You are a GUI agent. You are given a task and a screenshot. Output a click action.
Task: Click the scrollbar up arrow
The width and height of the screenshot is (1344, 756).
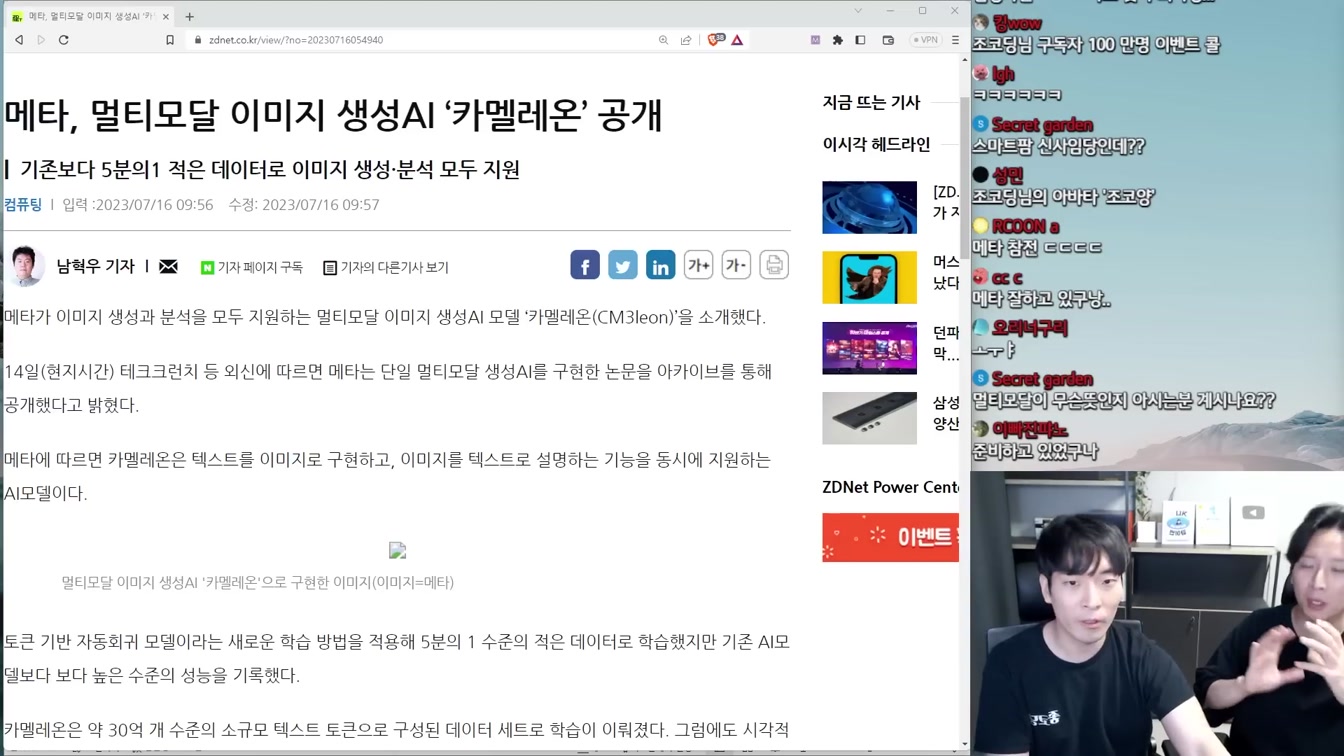[x=964, y=60]
